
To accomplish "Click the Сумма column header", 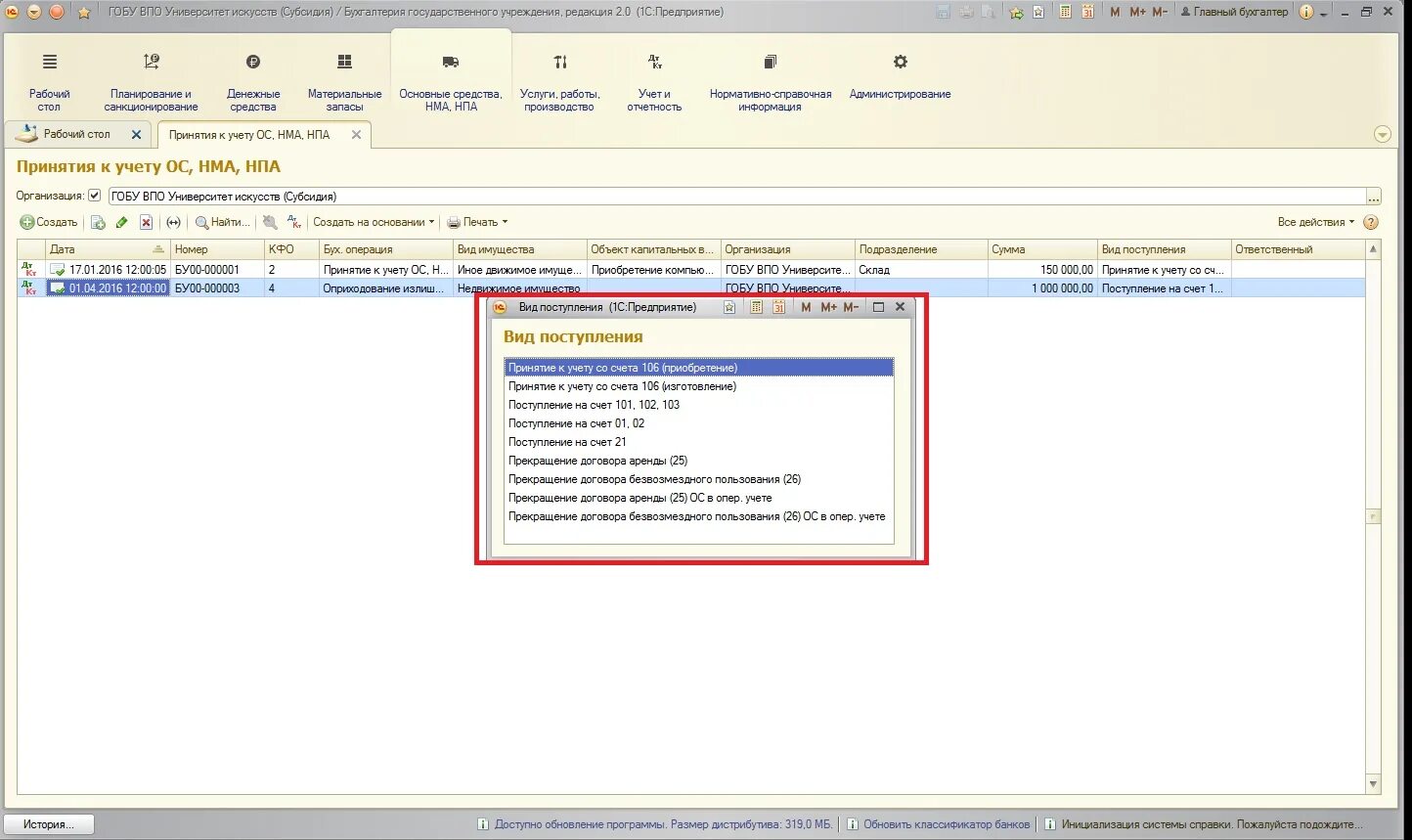I will (x=1042, y=249).
